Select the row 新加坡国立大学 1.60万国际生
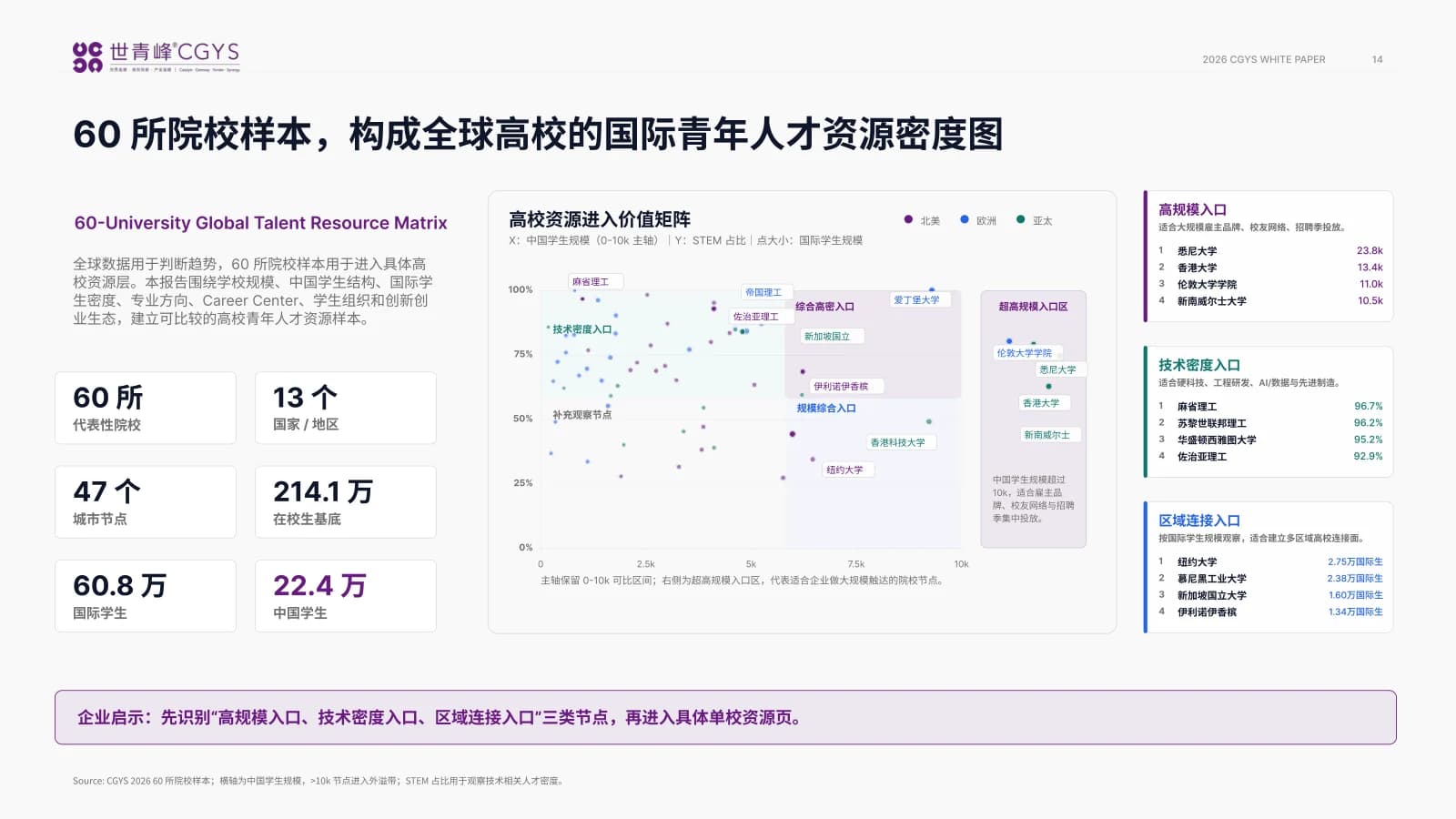Viewport: 1456px width, 819px height. click(x=1270, y=595)
